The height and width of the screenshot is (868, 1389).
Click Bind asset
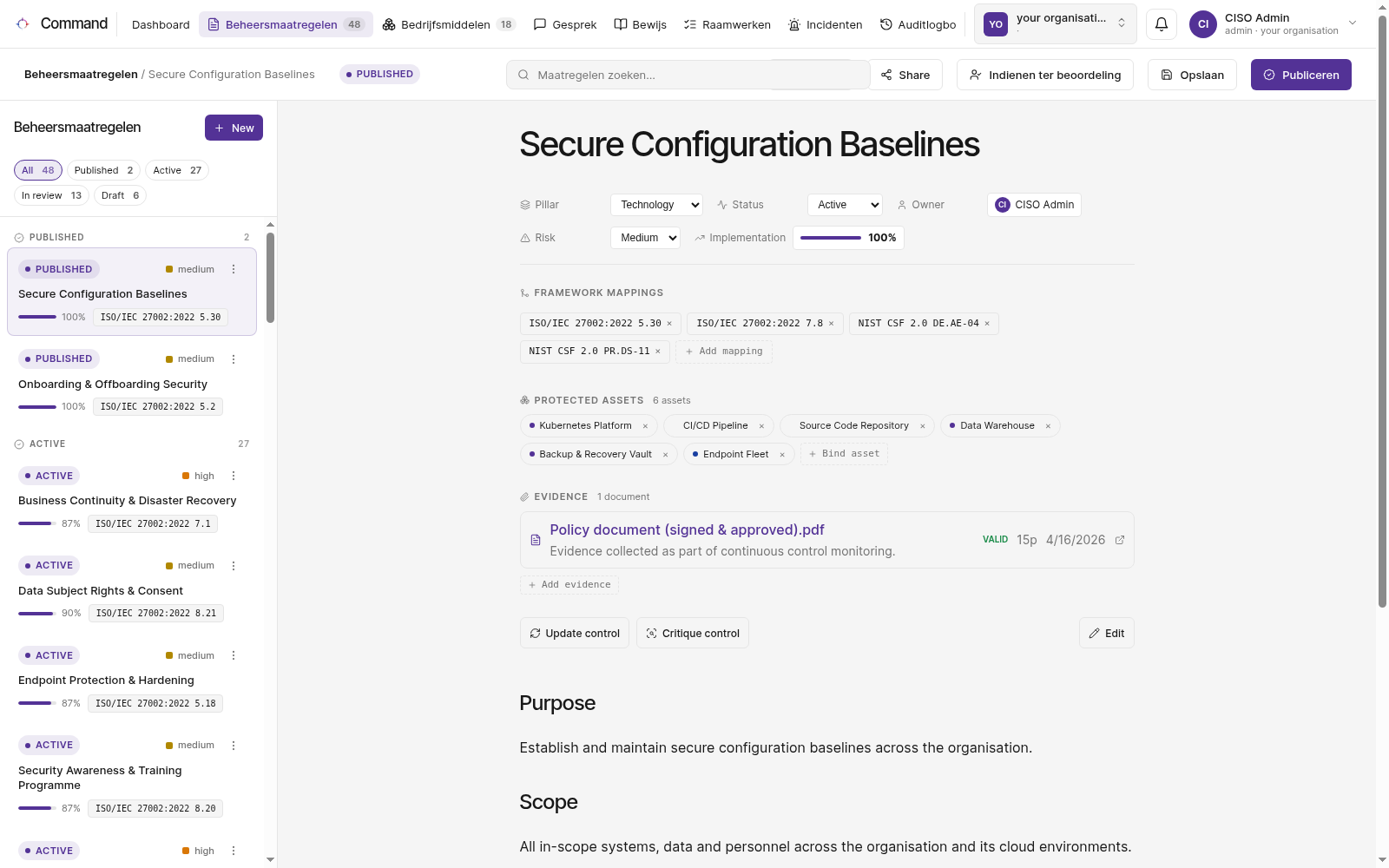844,454
